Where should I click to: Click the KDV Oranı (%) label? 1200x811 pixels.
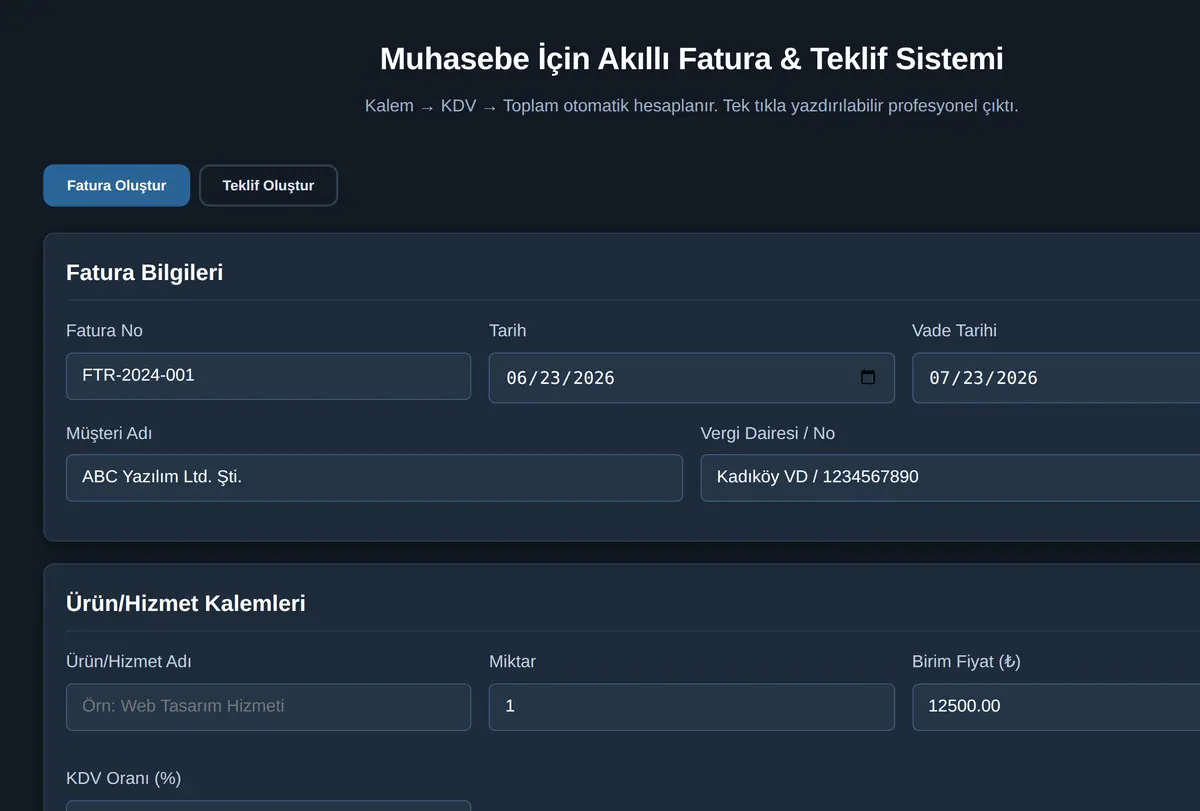pyautogui.click(x=123, y=778)
